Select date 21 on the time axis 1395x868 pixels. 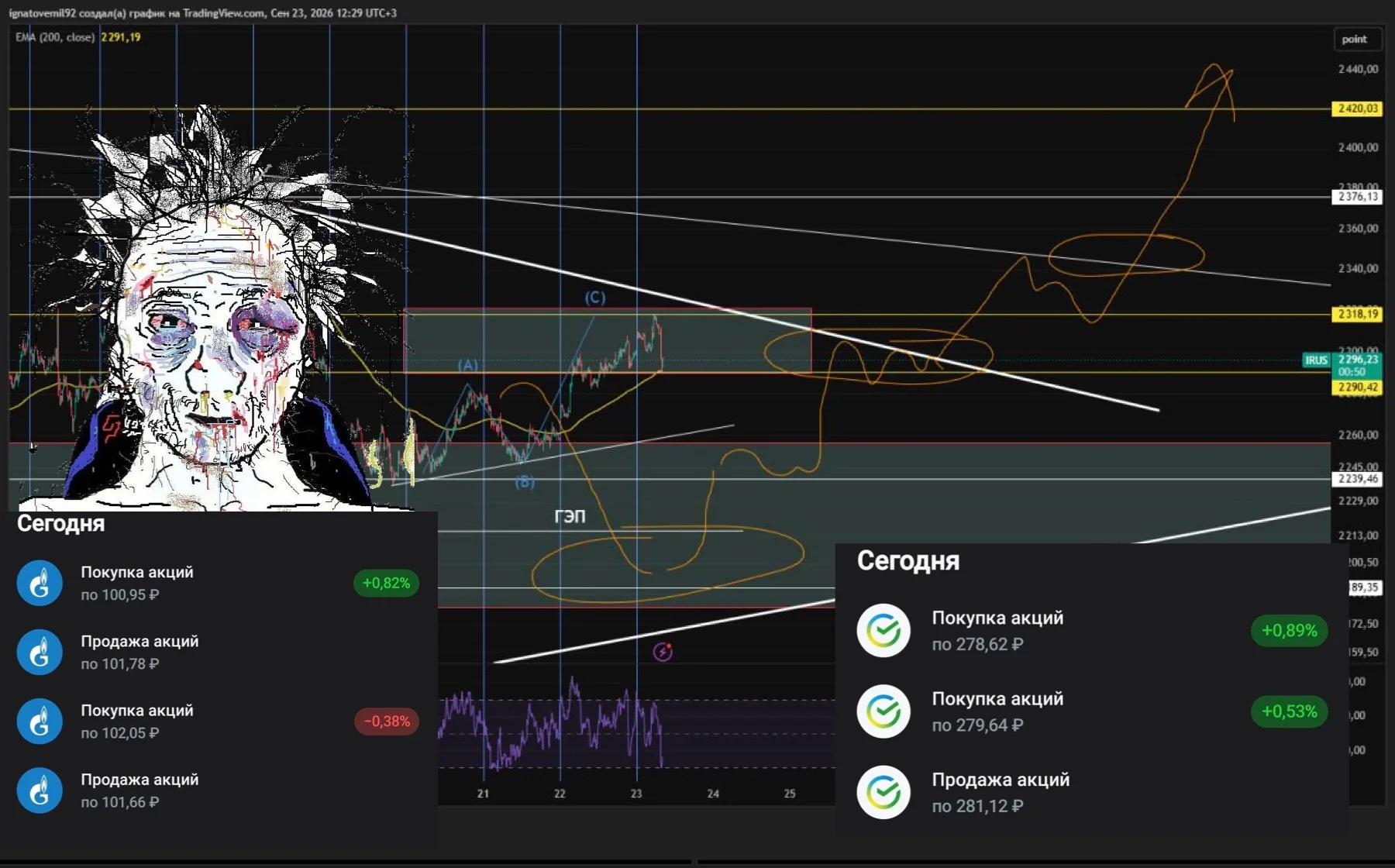tap(483, 794)
